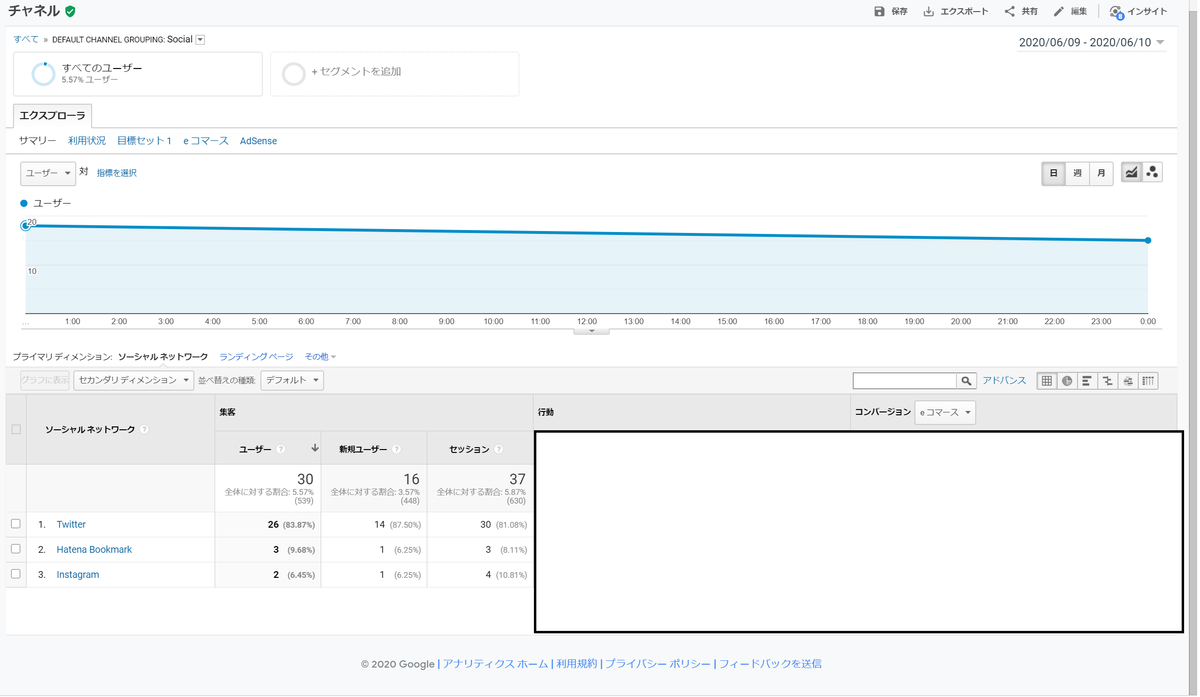Tick the select-all header checkbox
The height and width of the screenshot is (697, 1200).
[x=16, y=429]
